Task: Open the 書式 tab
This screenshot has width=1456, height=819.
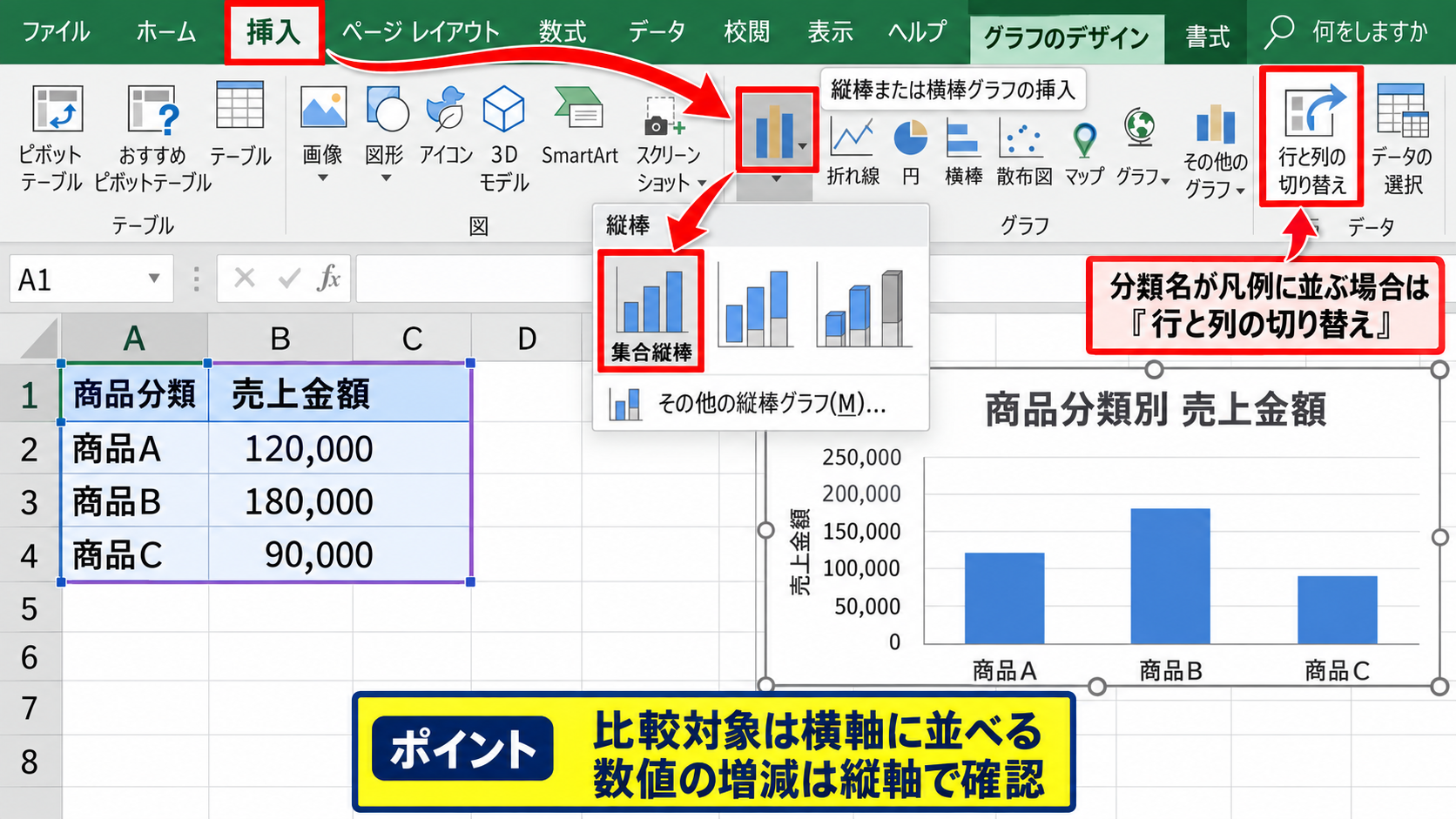Action: [x=1208, y=37]
